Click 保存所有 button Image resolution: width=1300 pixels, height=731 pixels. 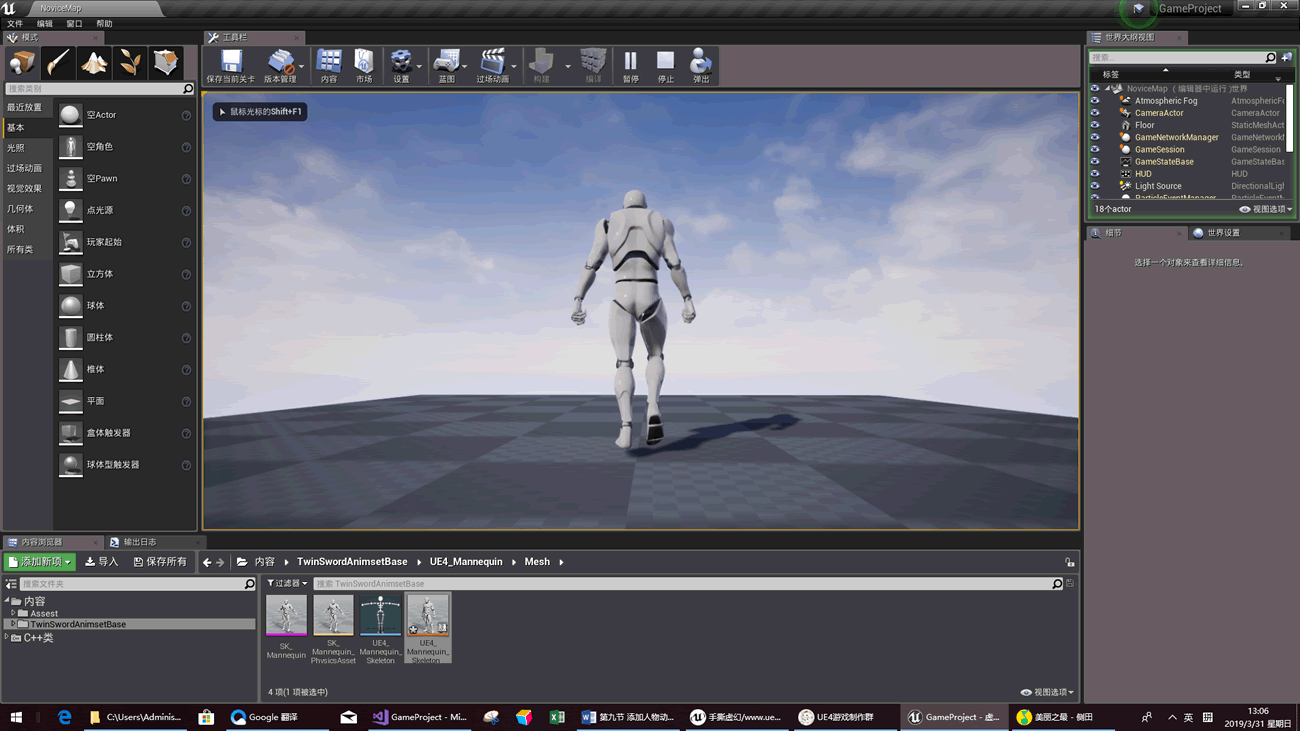pyautogui.click(x=161, y=562)
